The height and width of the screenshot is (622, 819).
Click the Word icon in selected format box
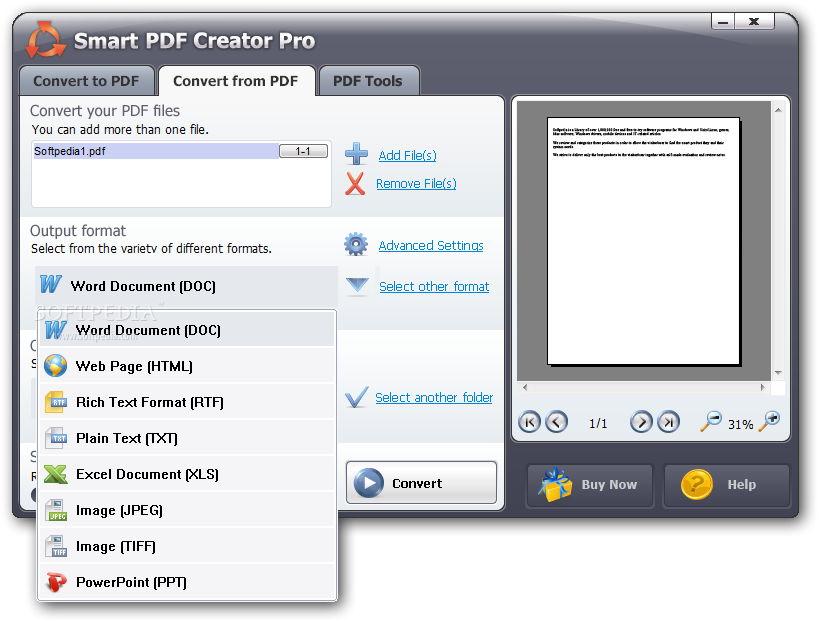point(51,285)
